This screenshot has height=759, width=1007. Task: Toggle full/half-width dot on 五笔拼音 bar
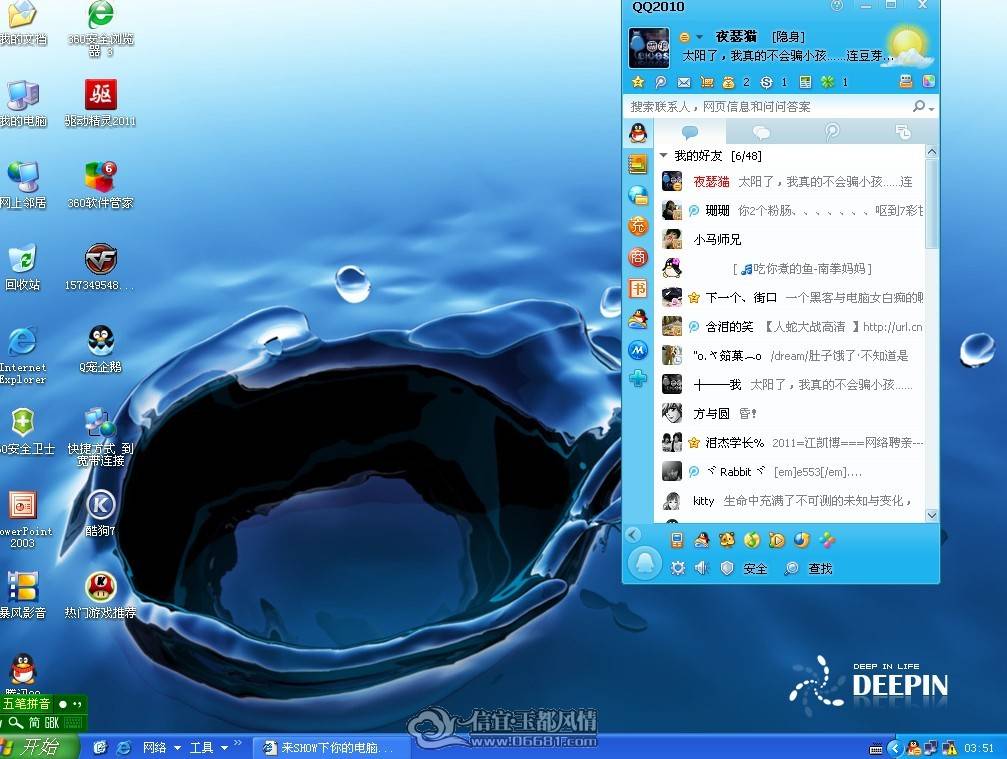(x=63, y=704)
